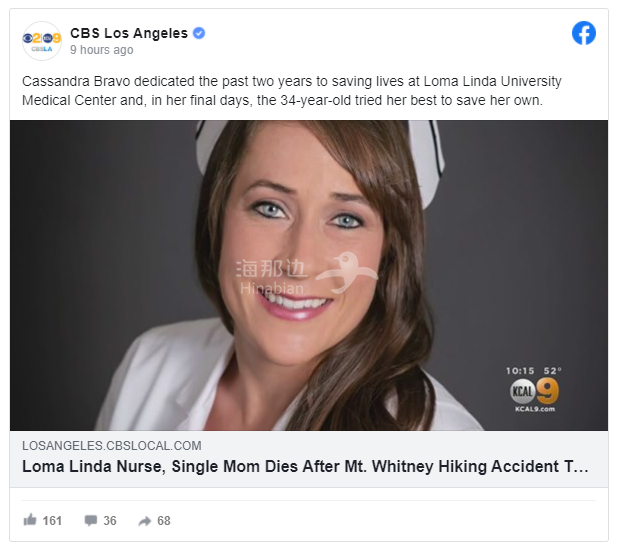The image size is (617, 550).
Task: Visit the LOSANGELES.CBSLOCAL.COM domain link
Action: 112,446
